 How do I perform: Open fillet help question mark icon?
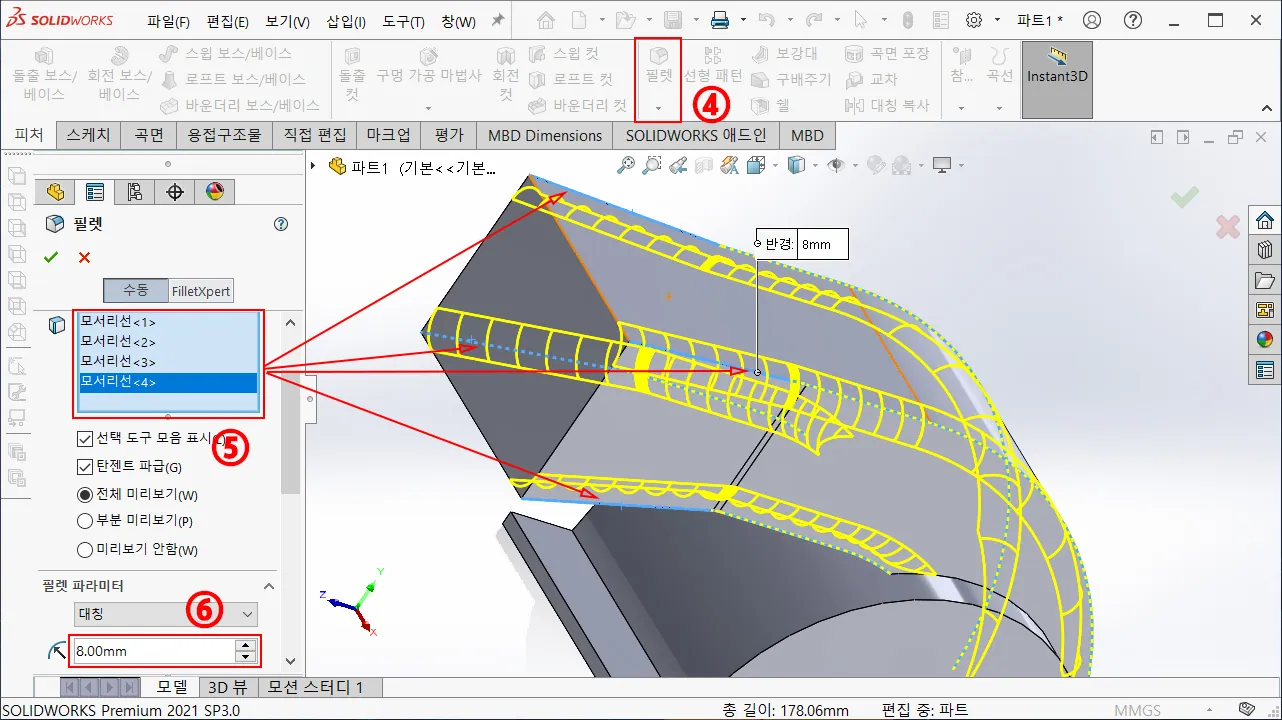pos(281,224)
